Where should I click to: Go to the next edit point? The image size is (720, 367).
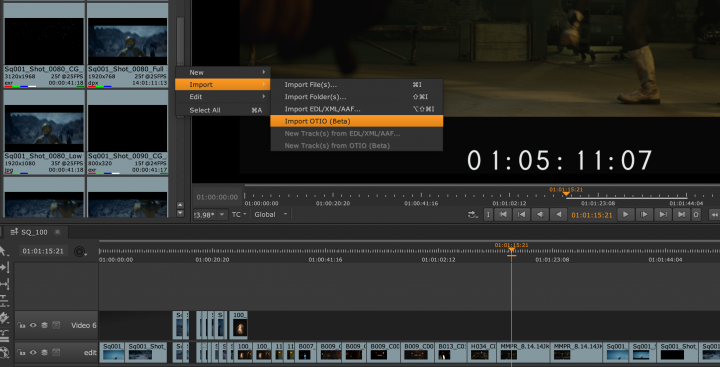(663, 214)
